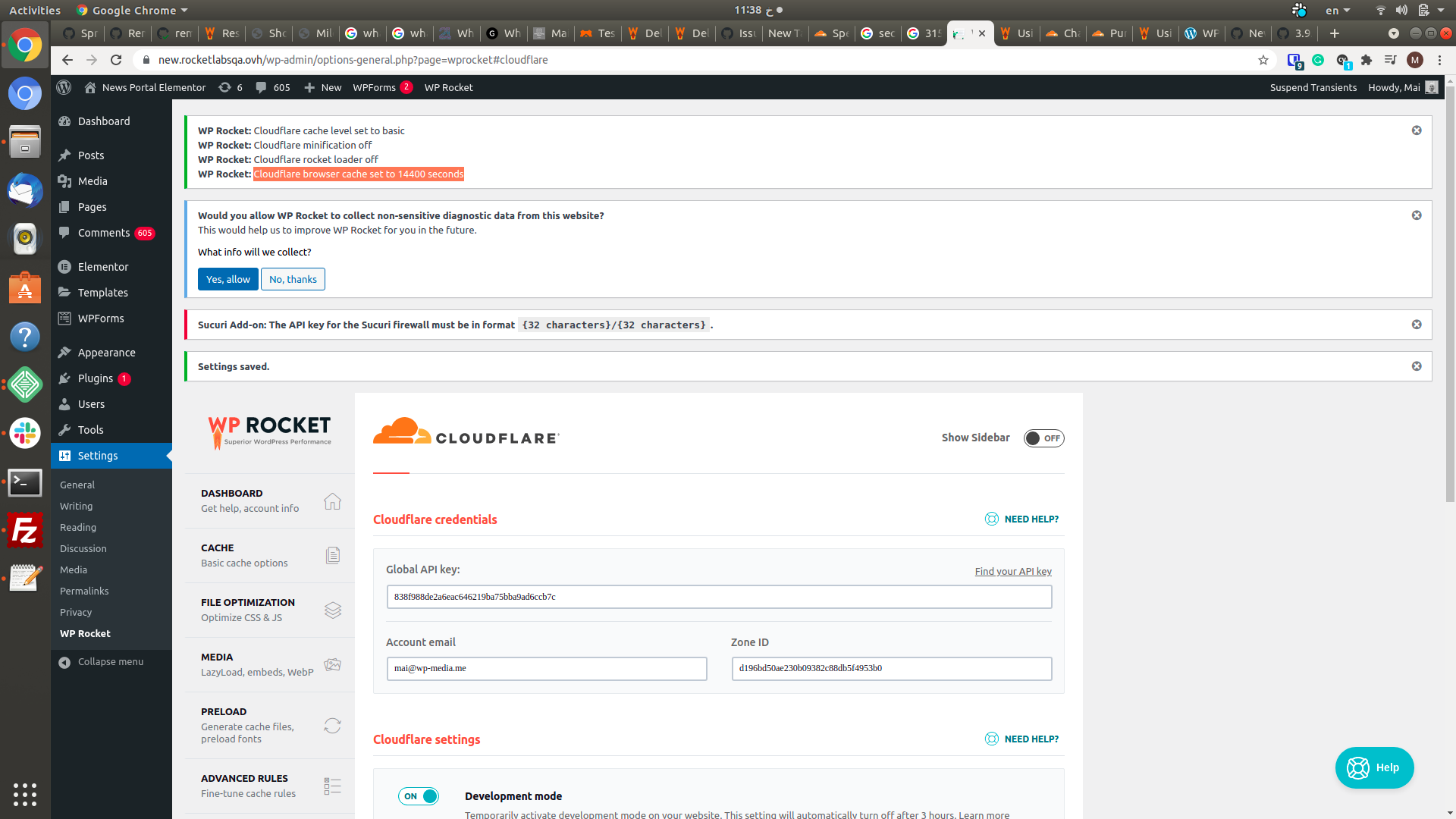
Task: Click the 'Find your API key' link
Action: coord(1012,571)
